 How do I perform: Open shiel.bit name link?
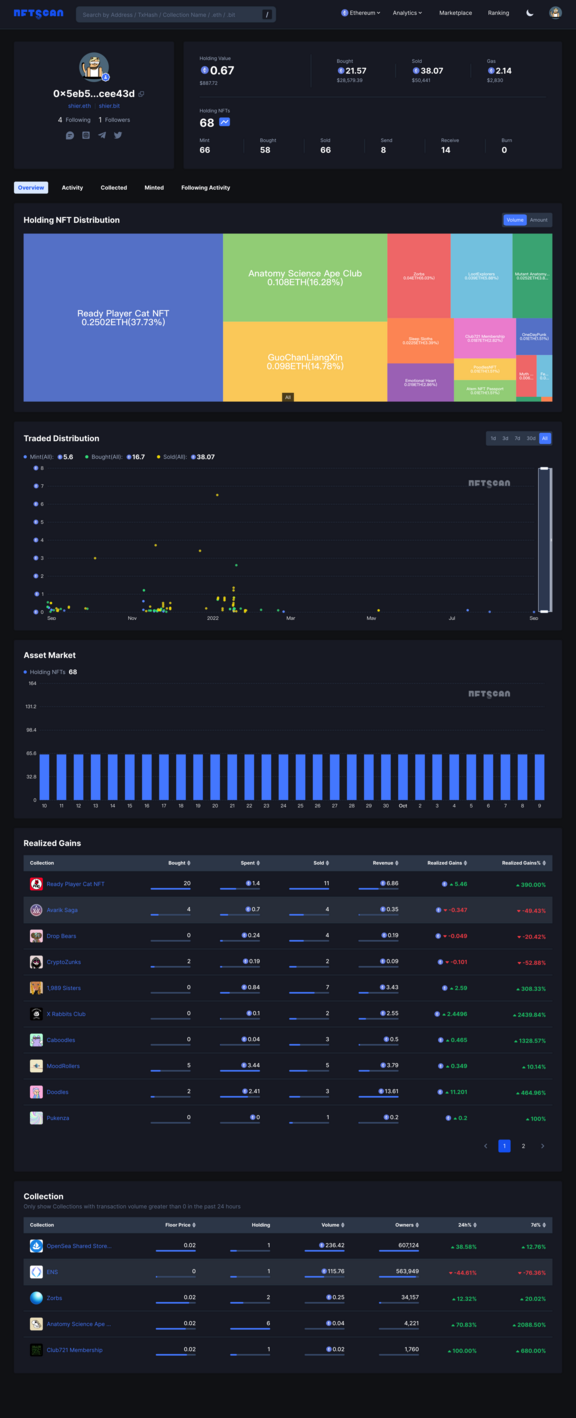pos(109,105)
